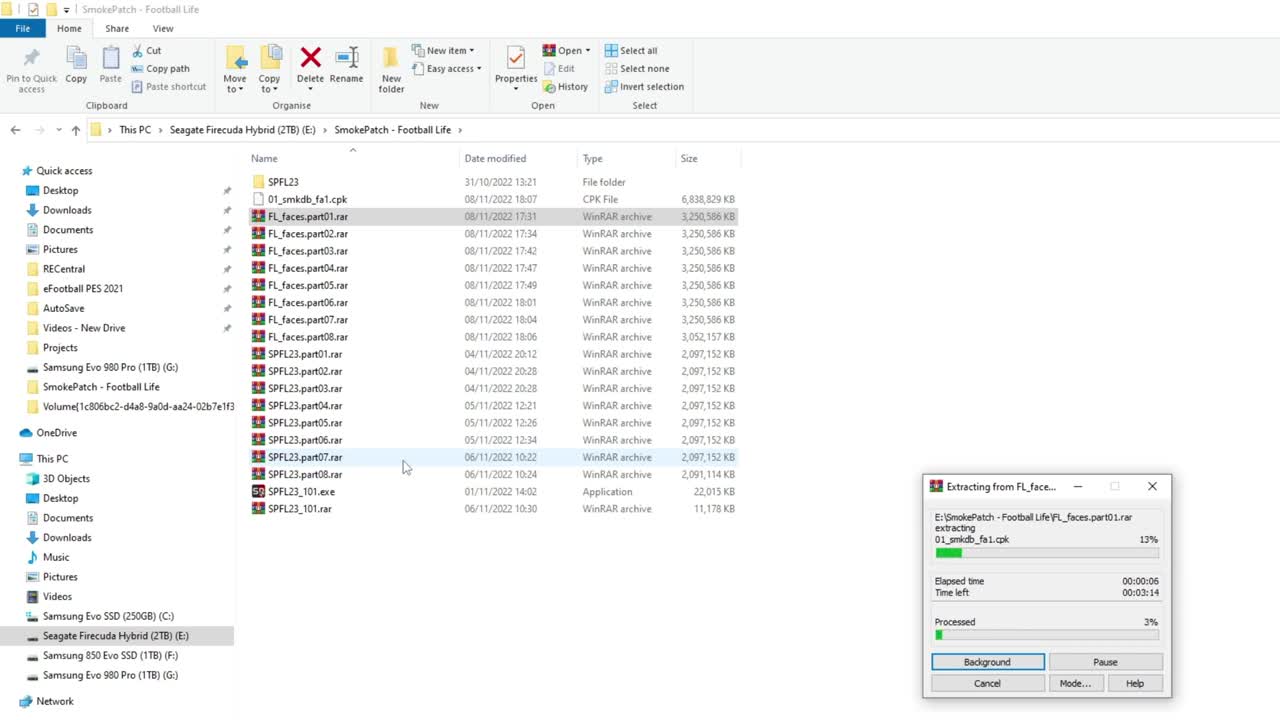Image resolution: width=1280 pixels, height=720 pixels.
Task: Open the Open button dropdown in ribbon
Action: point(588,50)
